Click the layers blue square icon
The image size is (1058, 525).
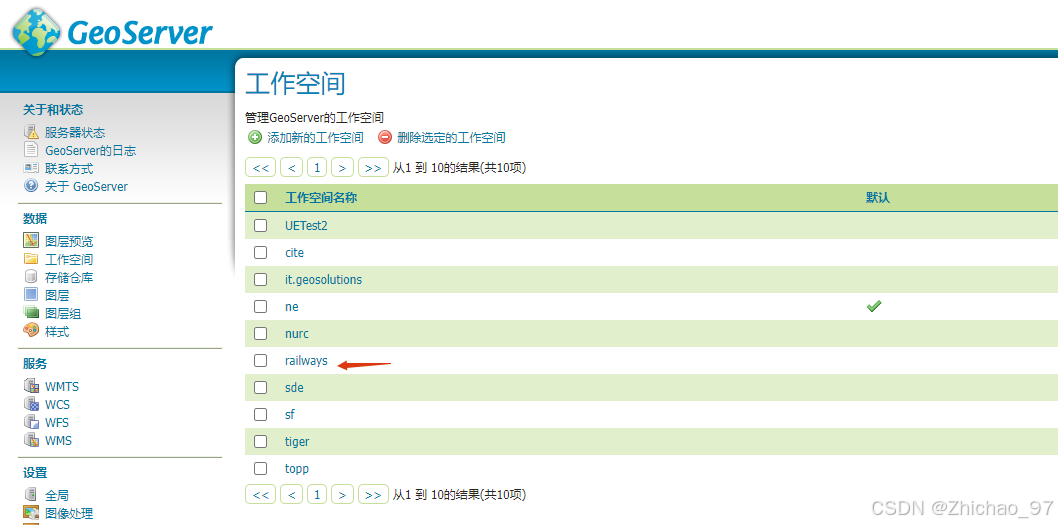pos(31,294)
